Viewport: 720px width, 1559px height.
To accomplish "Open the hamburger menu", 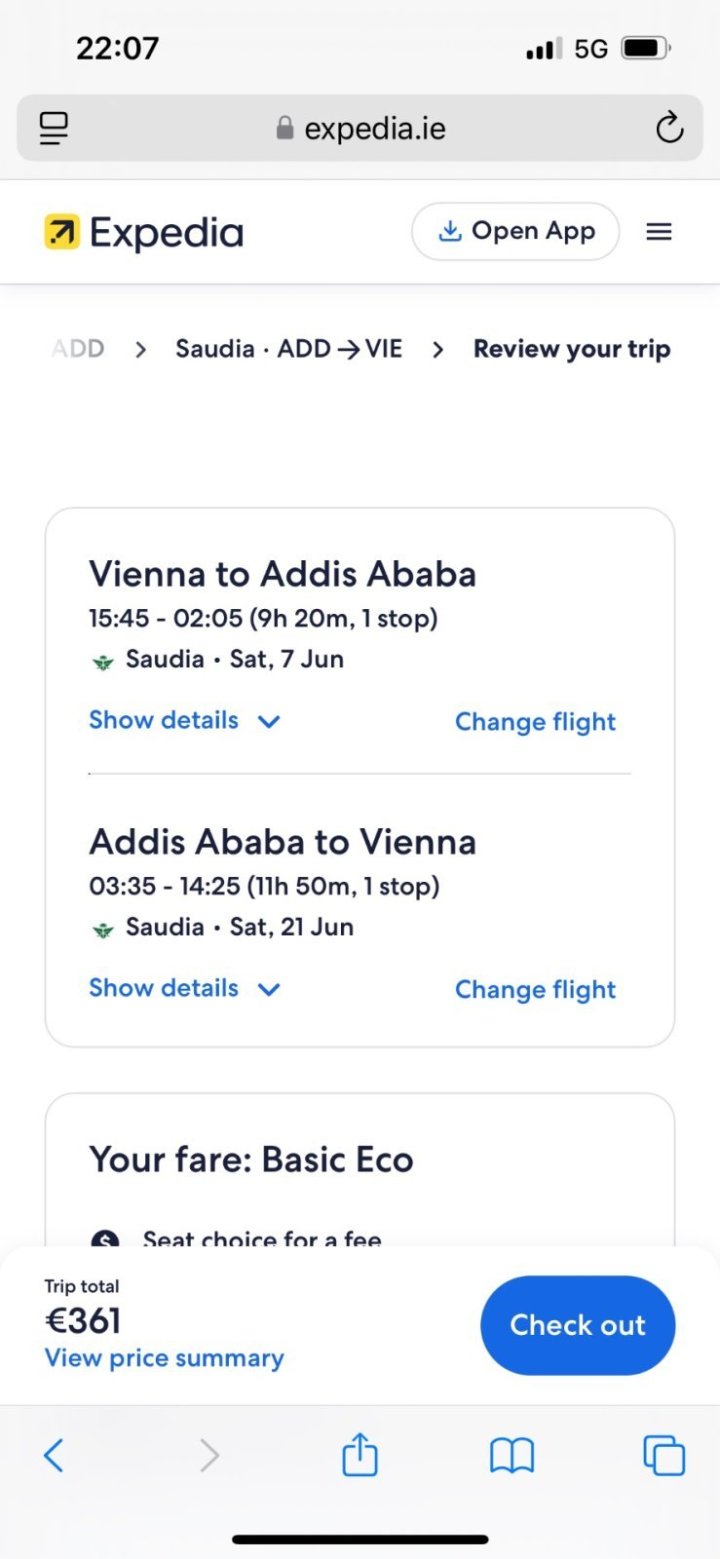I will click(x=658, y=232).
